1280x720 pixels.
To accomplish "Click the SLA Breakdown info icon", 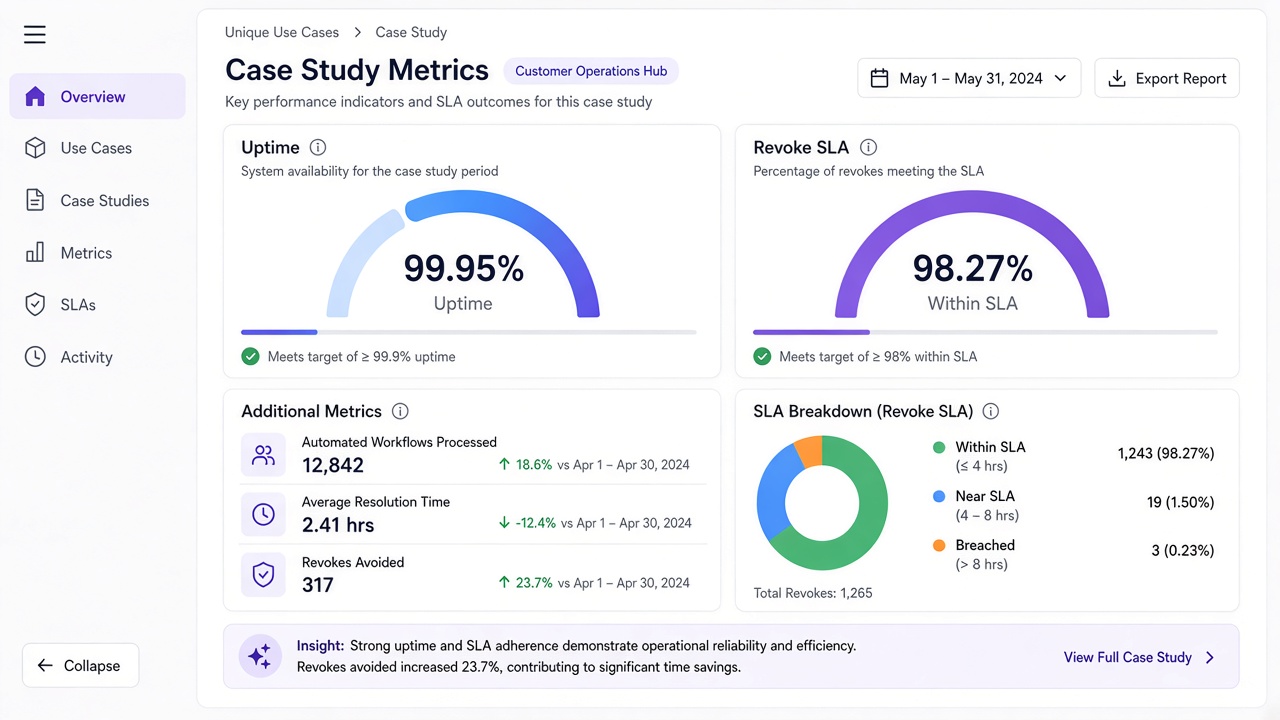I will click(991, 411).
